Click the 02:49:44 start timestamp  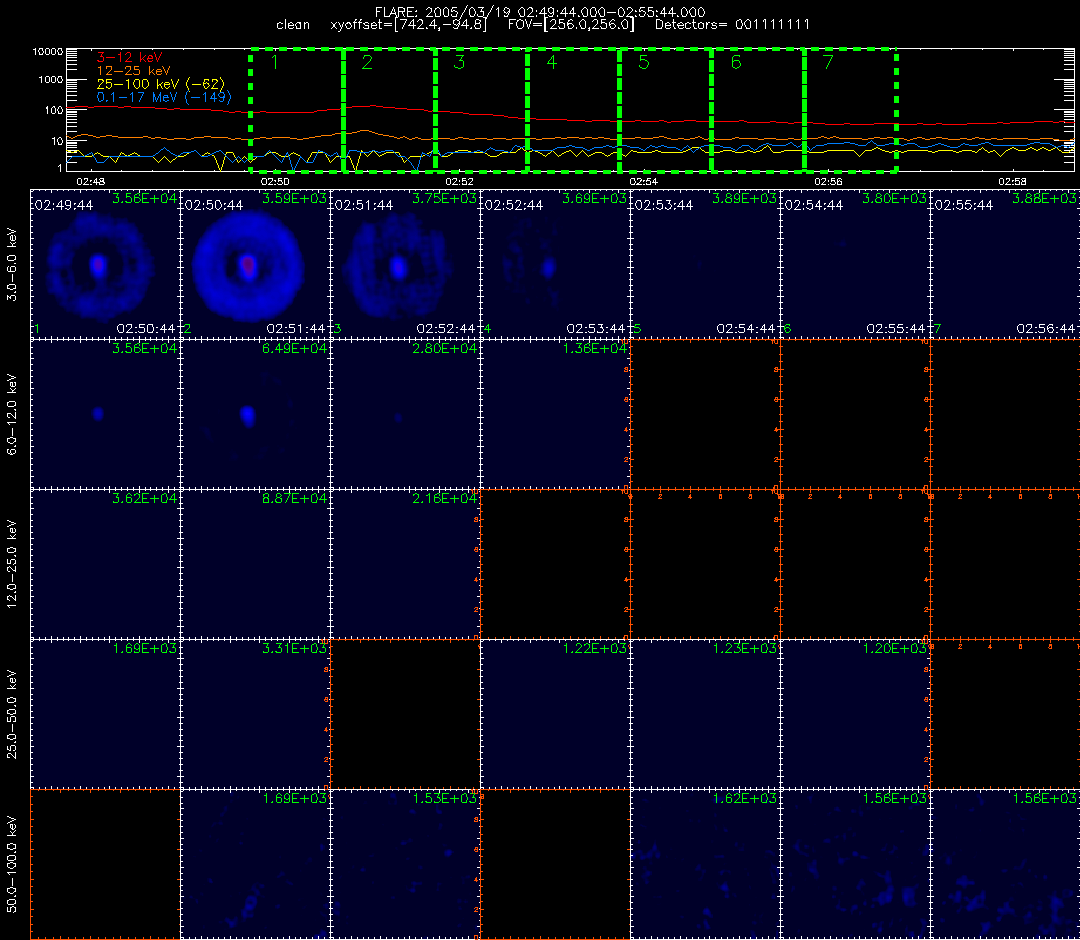click(x=64, y=205)
